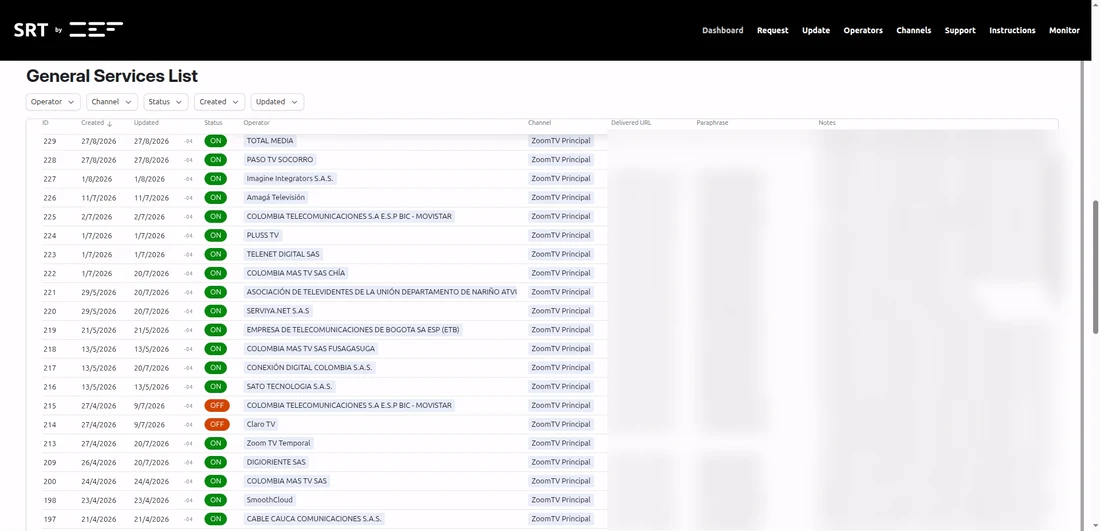Click ID 229 cell
Image resolution: width=1100 pixels, height=531 pixels.
(x=49, y=141)
